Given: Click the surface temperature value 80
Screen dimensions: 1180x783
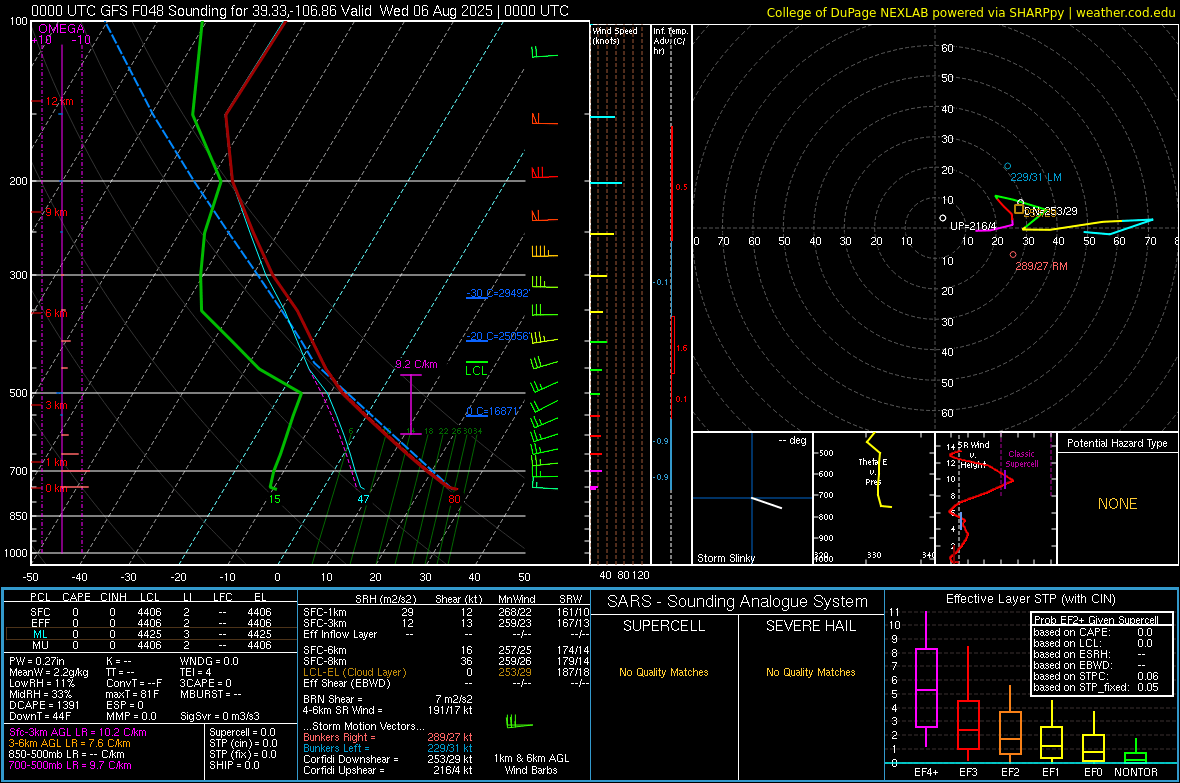Looking at the screenshot, I should tap(454, 499).
